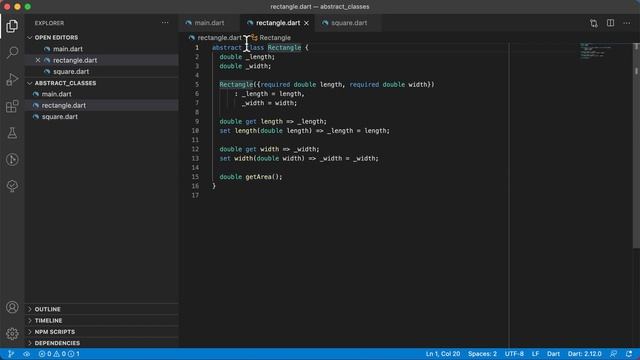This screenshot has height=360, width=640.
Task: Change indentation via Spaces: 2
Action: click(482, 354)
